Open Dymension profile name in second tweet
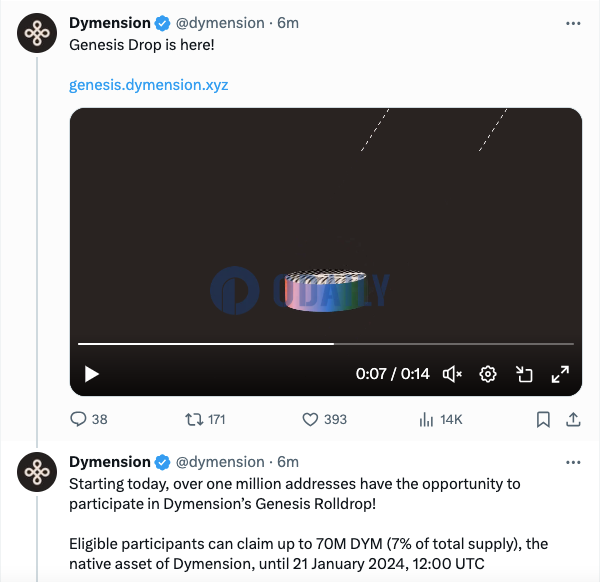Image resolution: width=600 pixels, height=582 pixels. point(109,462)
